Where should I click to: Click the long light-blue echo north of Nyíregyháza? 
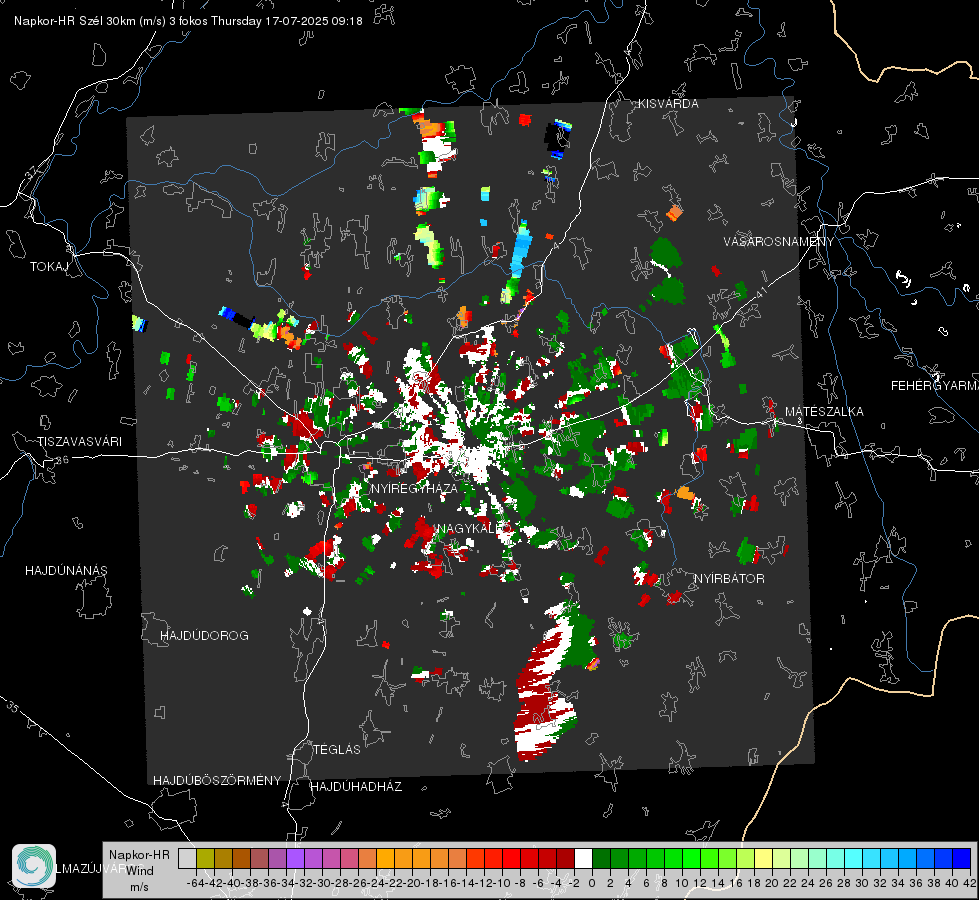pyautogui.click(x=519, y=250)
